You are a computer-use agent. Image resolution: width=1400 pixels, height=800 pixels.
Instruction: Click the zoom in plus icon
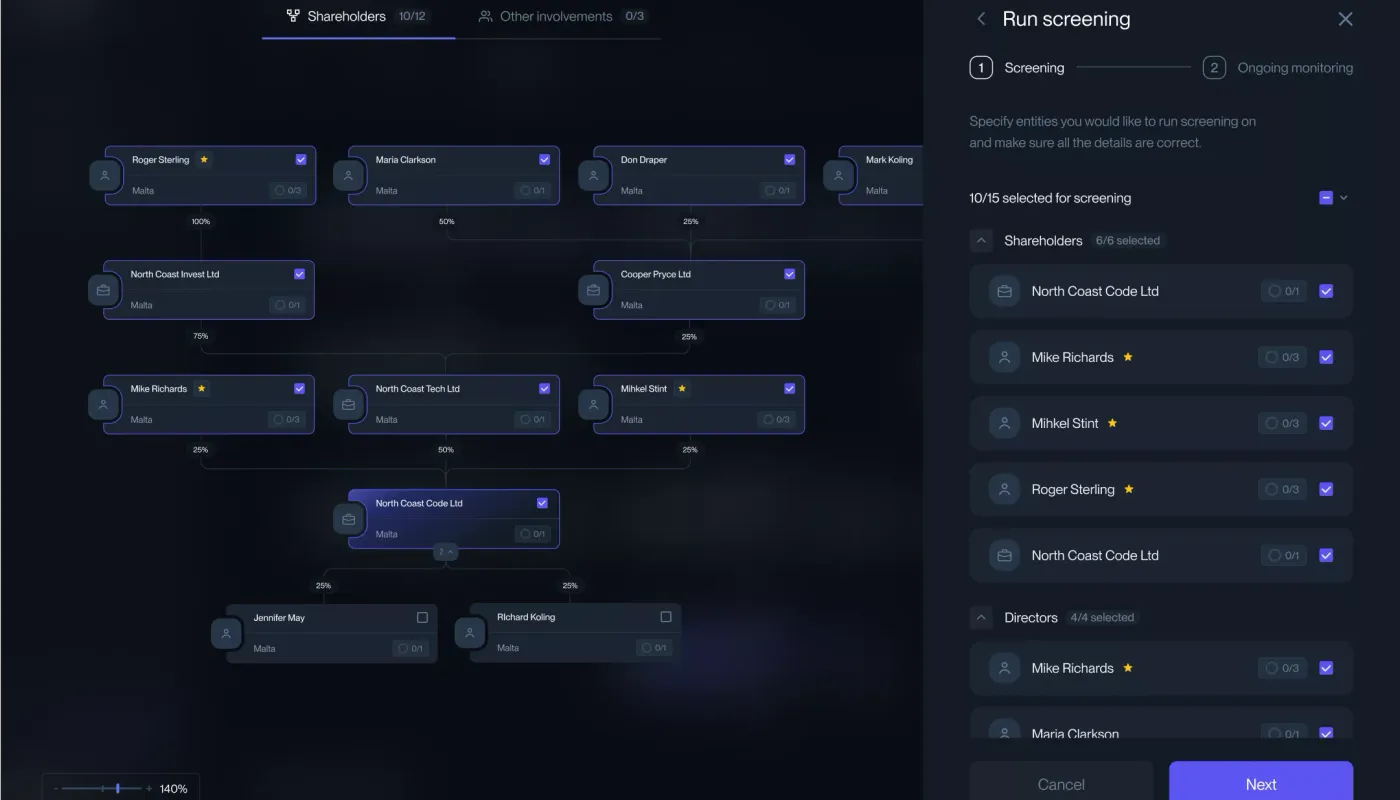point(149,789)
